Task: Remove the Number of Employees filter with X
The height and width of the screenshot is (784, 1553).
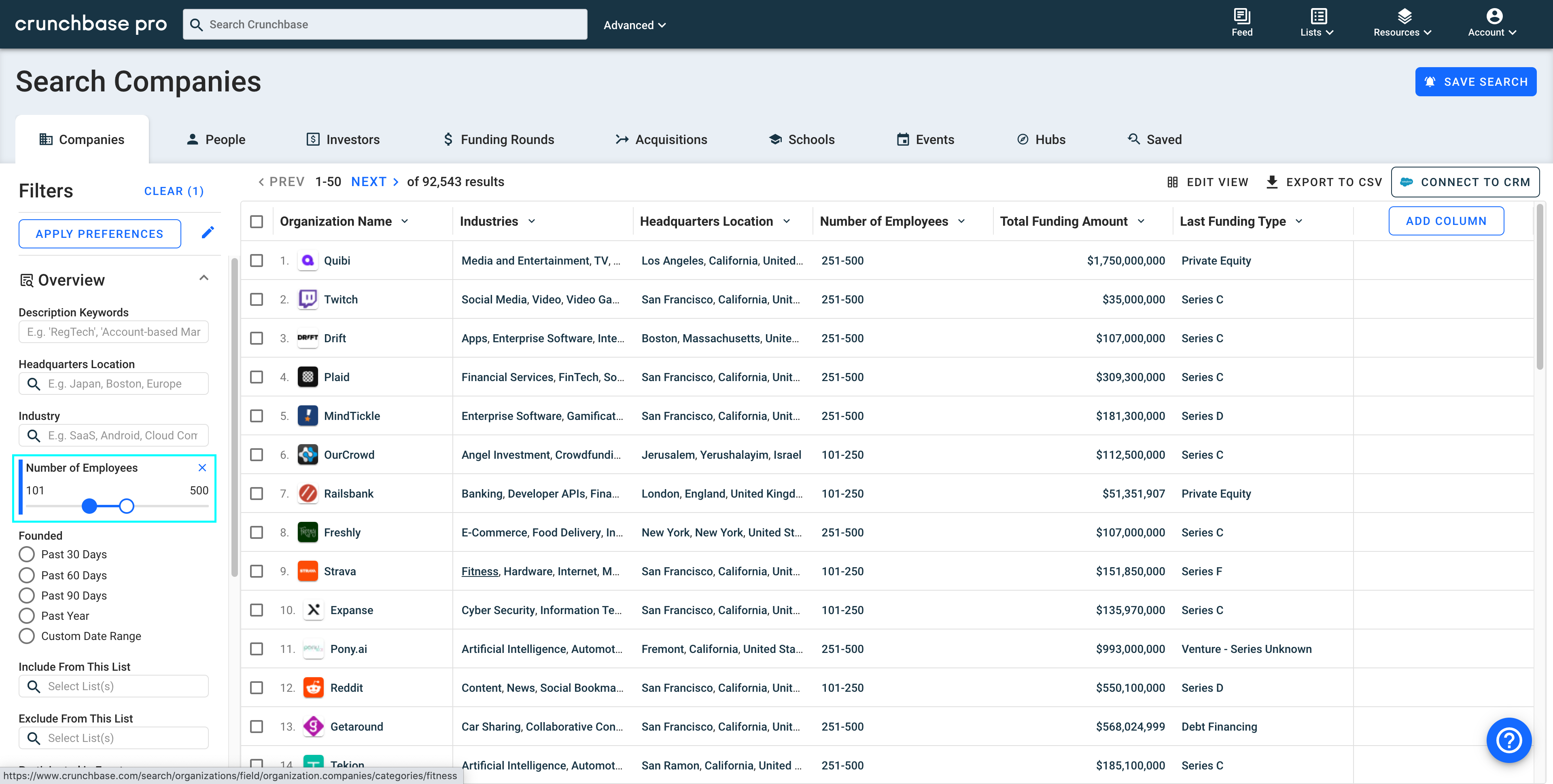Action: (203, 468)
